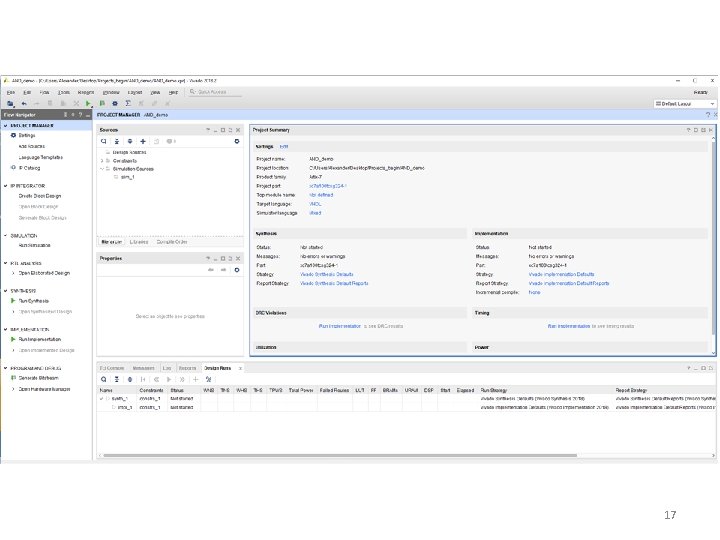Image resolution: width=720 pixels, height=540 pixels.
Task: Click Search icon in Design Runs toolbar
Action: 104,379
